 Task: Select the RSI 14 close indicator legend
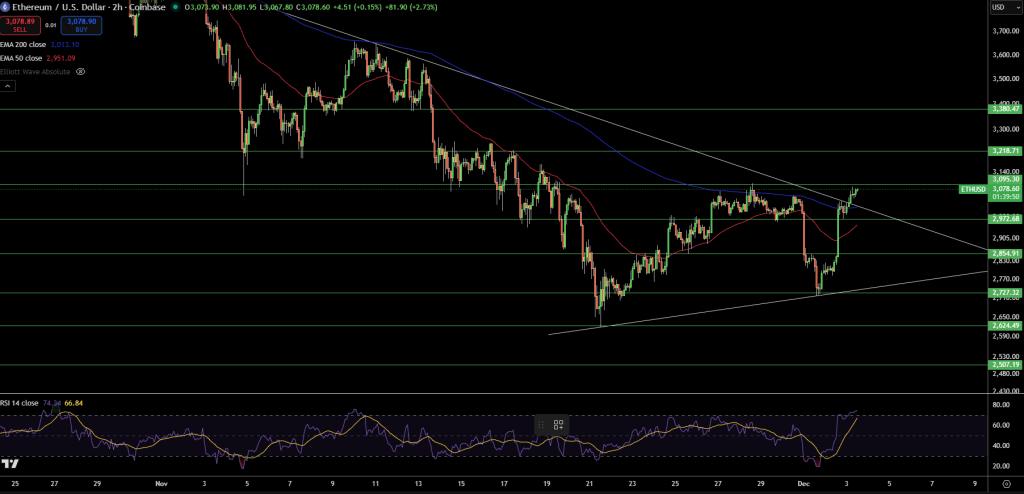(x=20, y=403)
